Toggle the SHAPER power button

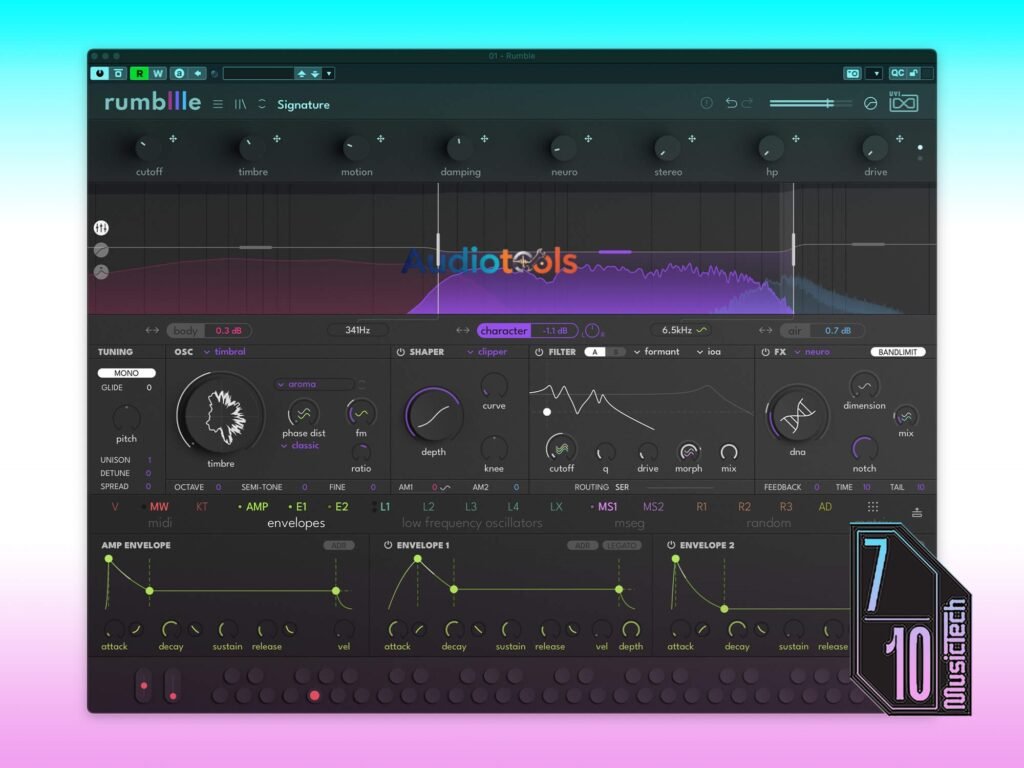tap(401, 352)
